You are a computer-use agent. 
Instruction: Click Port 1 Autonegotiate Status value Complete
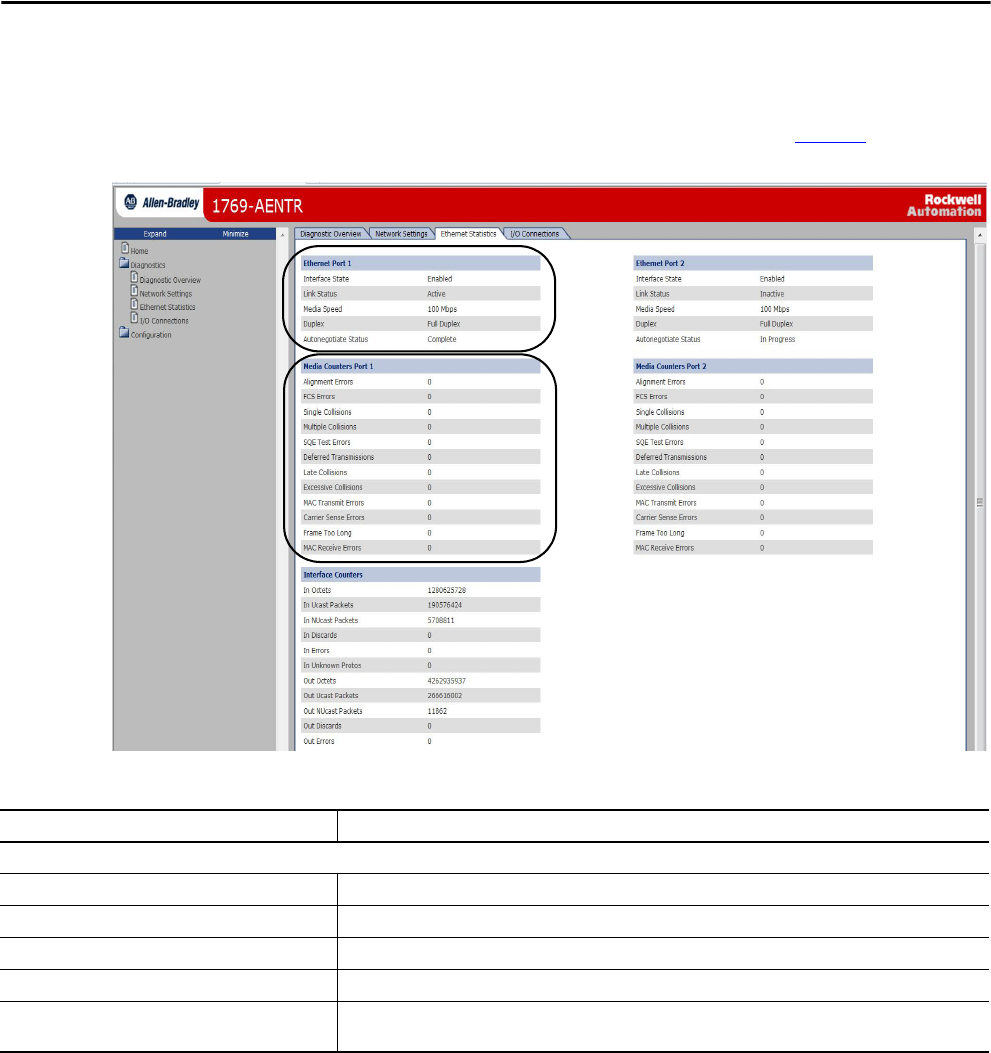(442, 339)
